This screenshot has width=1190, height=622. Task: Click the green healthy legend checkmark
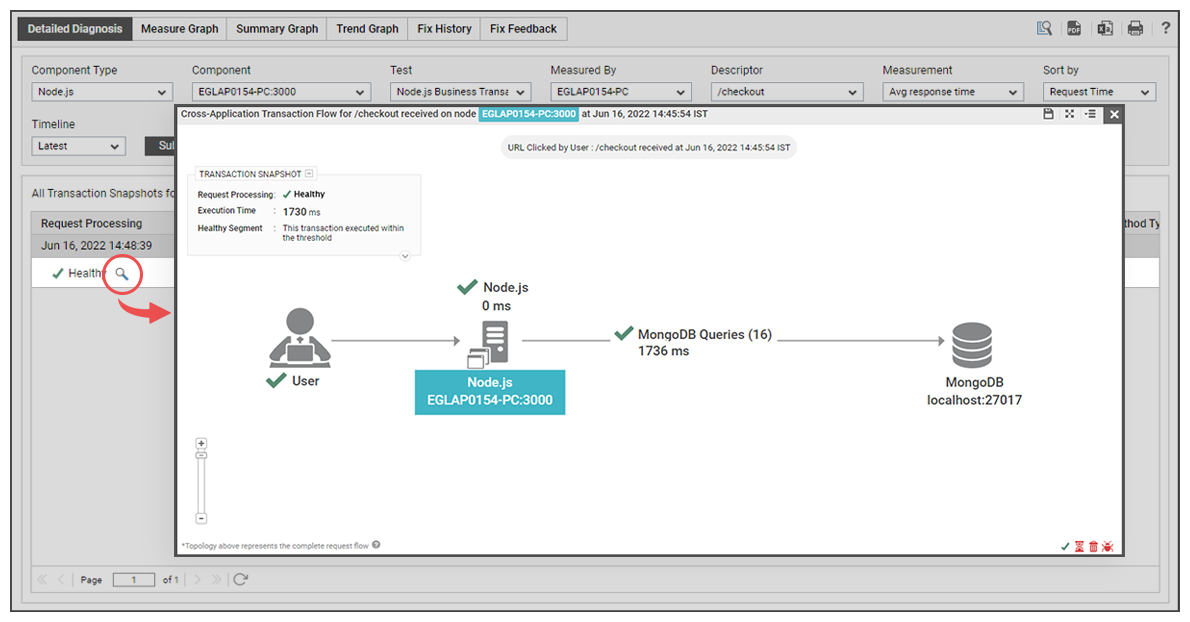coord(1065,546)
